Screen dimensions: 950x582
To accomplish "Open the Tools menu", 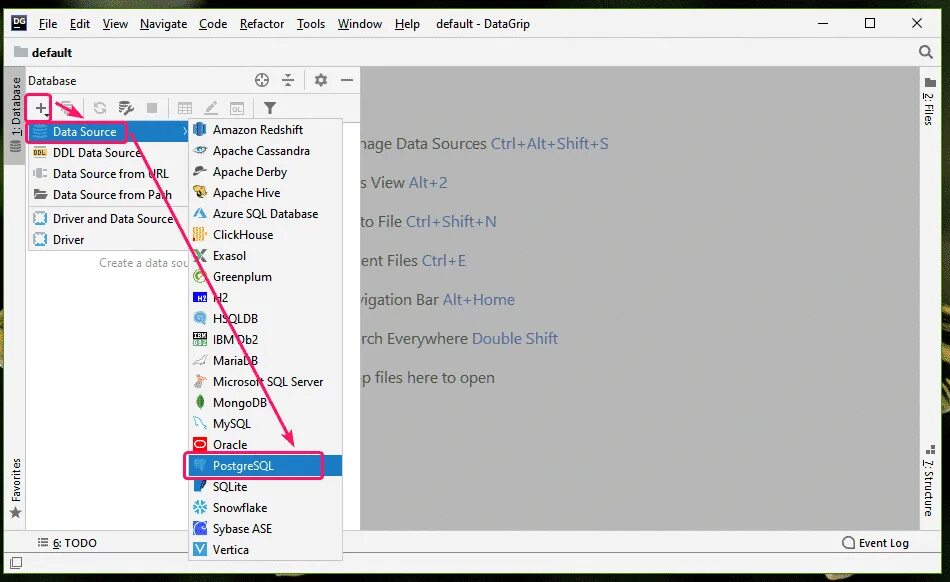I will click(x=311, y=24).
